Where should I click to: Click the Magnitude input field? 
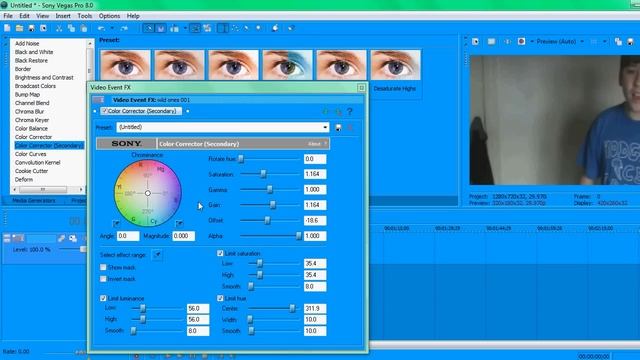pos(183,236)
